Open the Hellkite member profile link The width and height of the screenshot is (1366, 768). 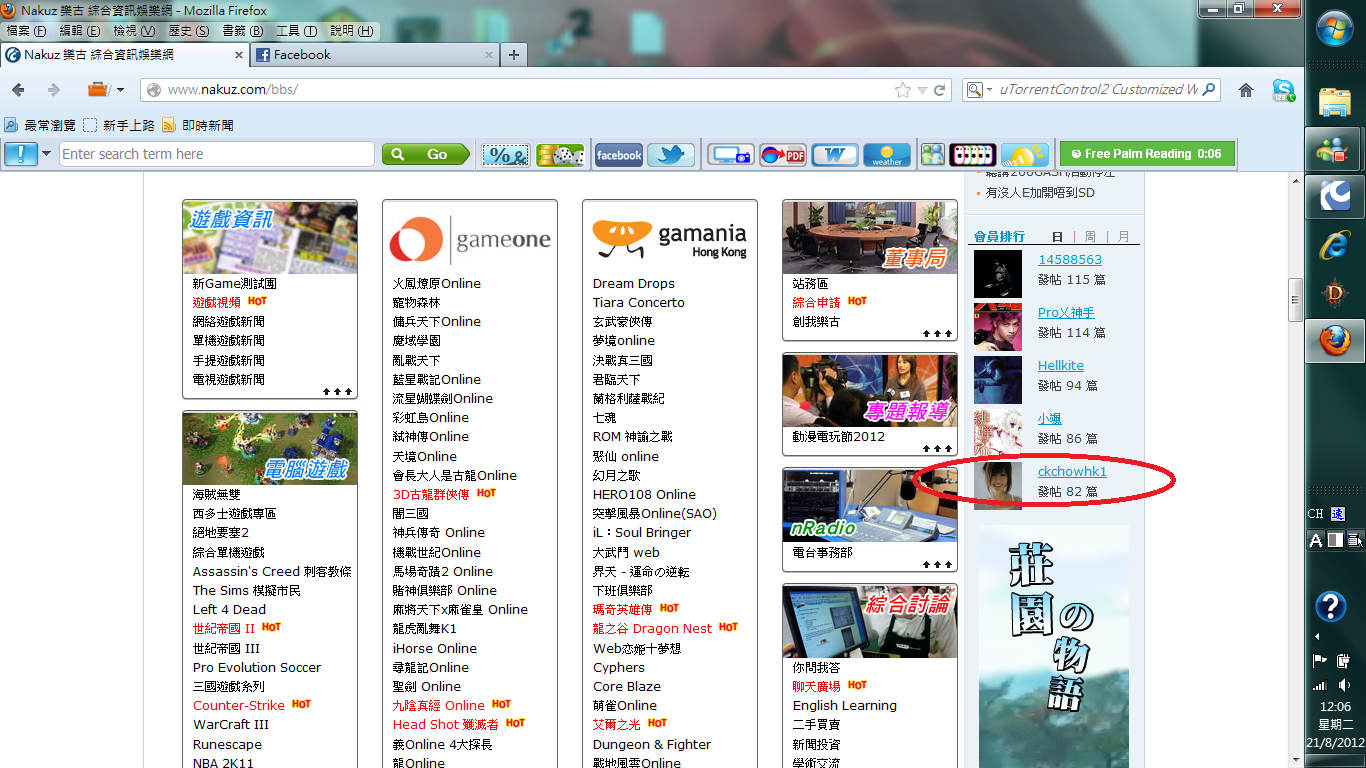[x=1061, y=366]
